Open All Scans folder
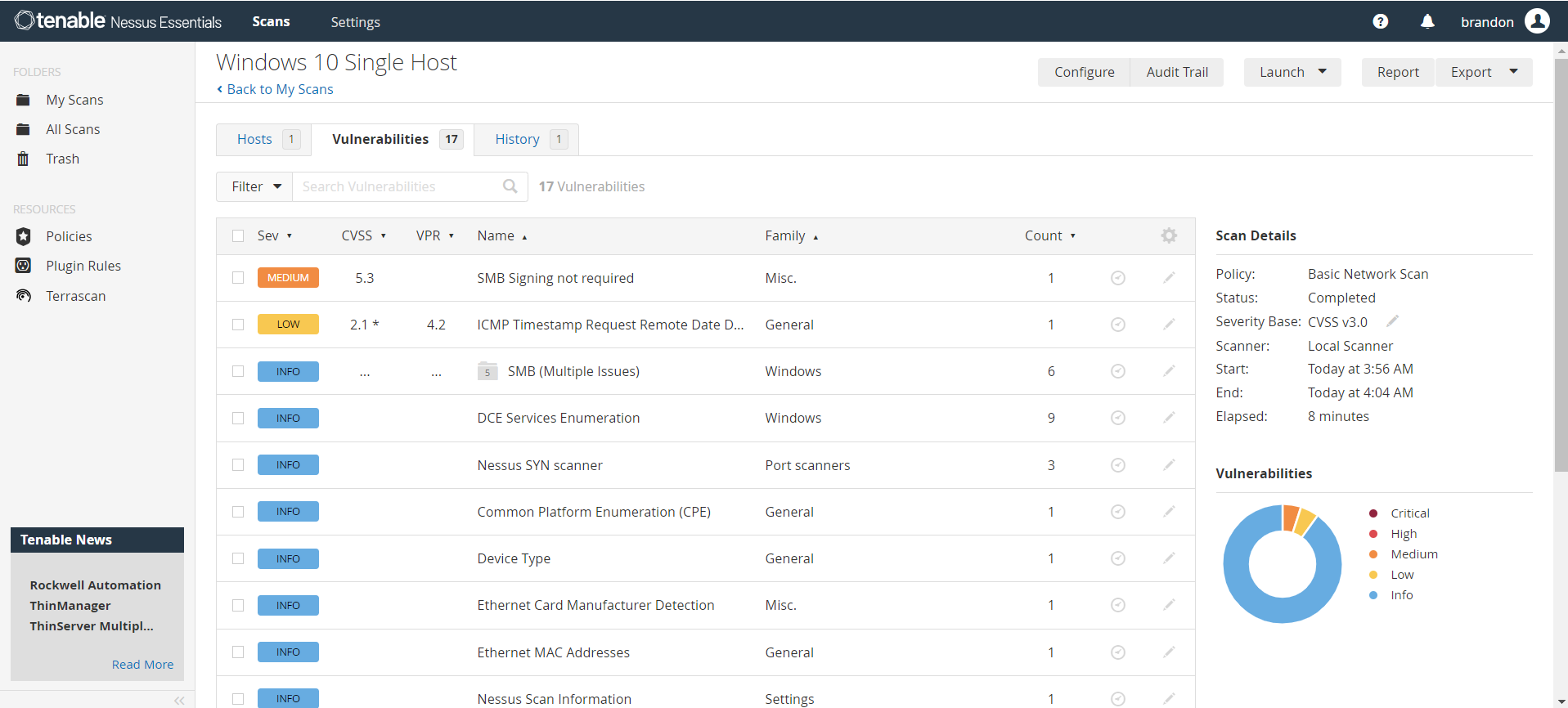Image resolution: width=1568 pixels, height=708 pixels. point(73,129)
